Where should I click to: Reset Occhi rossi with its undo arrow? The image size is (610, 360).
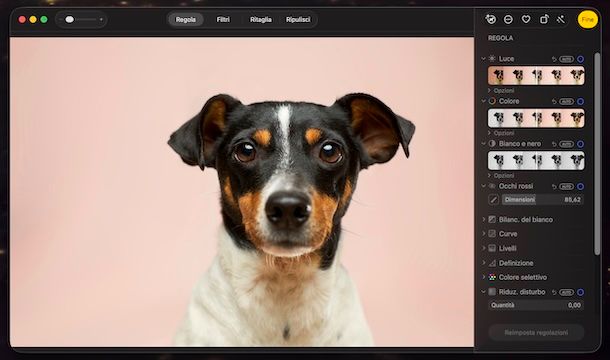click(x=554, y=187)
